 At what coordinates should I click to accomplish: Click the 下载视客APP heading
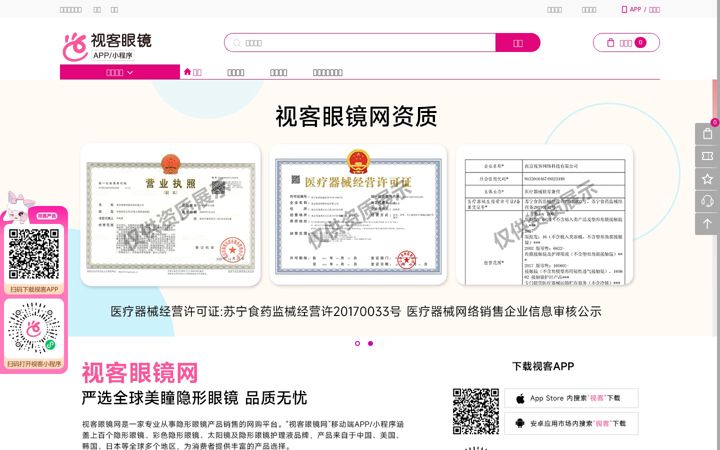pyautogui.click(x=543, y=366)
